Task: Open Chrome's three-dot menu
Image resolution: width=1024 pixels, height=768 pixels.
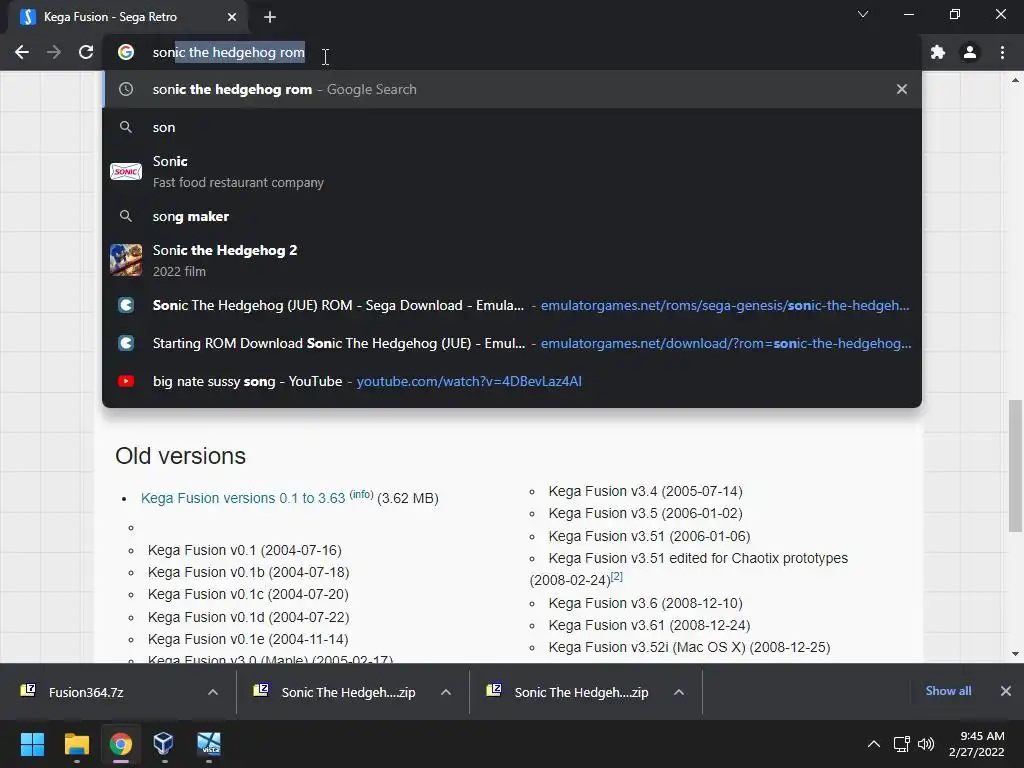Action: tap(1002, 52)
